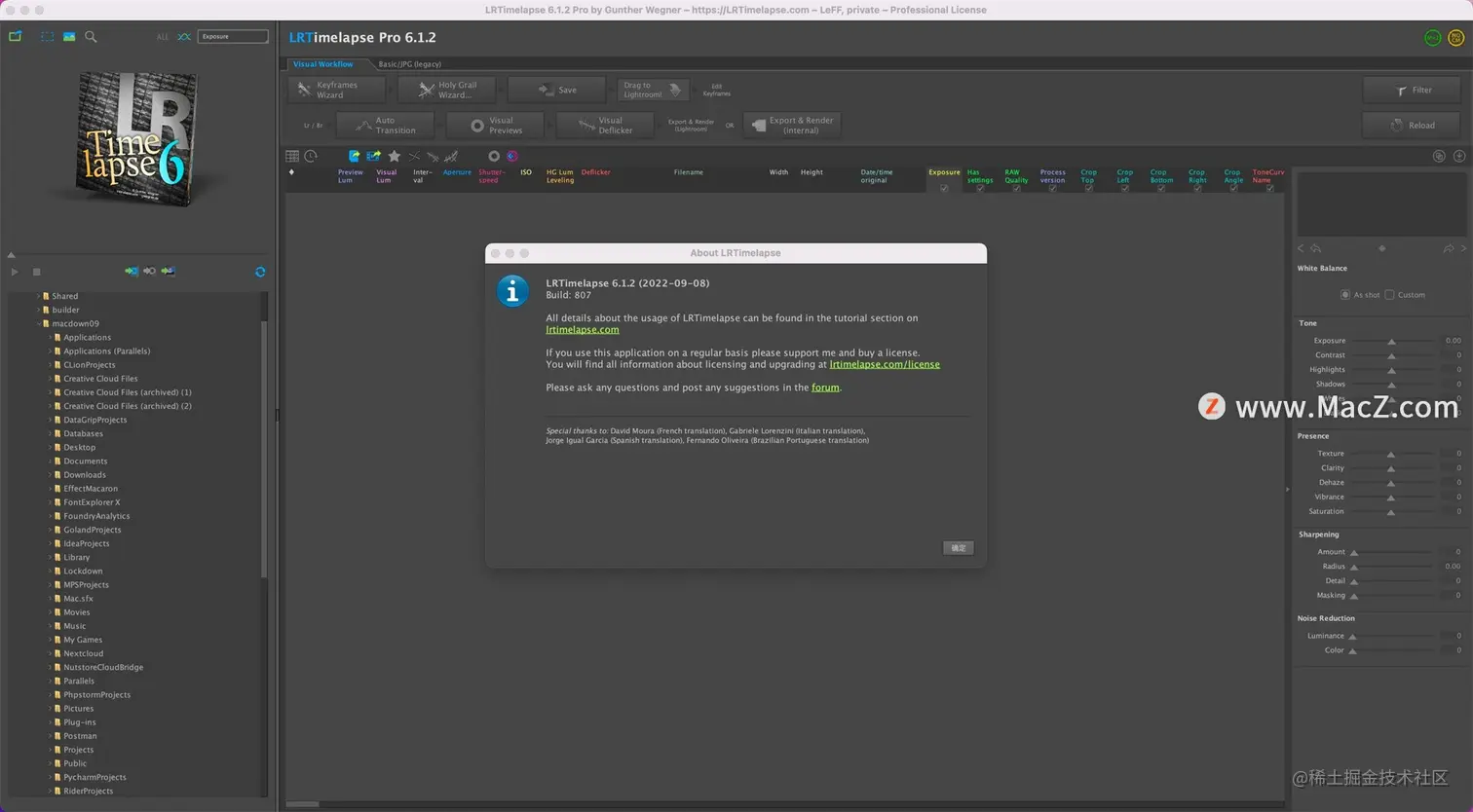The image size is (1473, 812).
Task: Click the keyframe diamond icon under preview
Action: [x=1381, y=248]
